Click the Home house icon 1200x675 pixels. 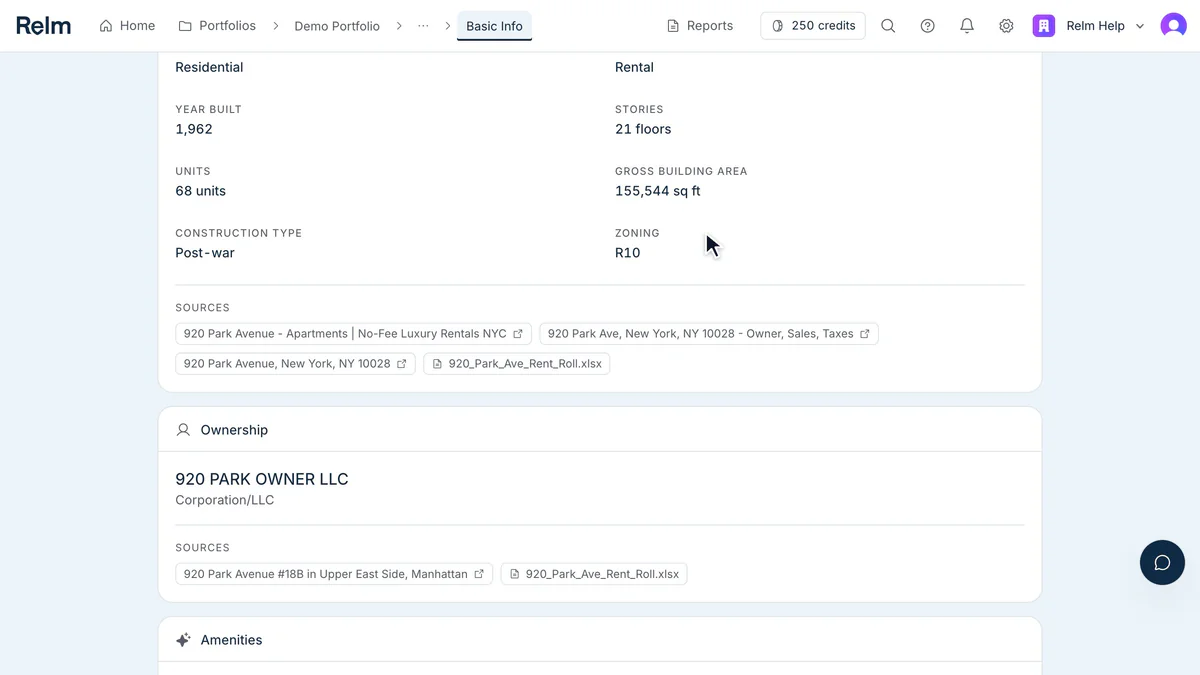tap(106, 26)
